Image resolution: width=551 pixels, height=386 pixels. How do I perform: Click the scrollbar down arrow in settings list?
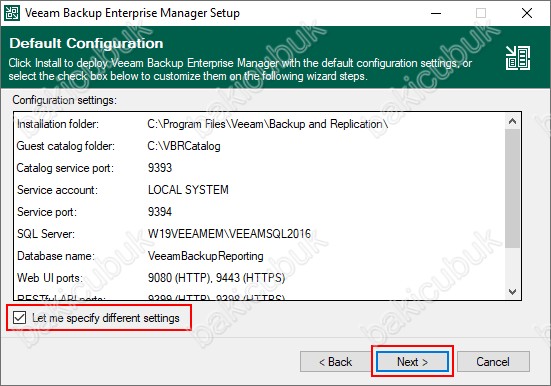[512, 291]
